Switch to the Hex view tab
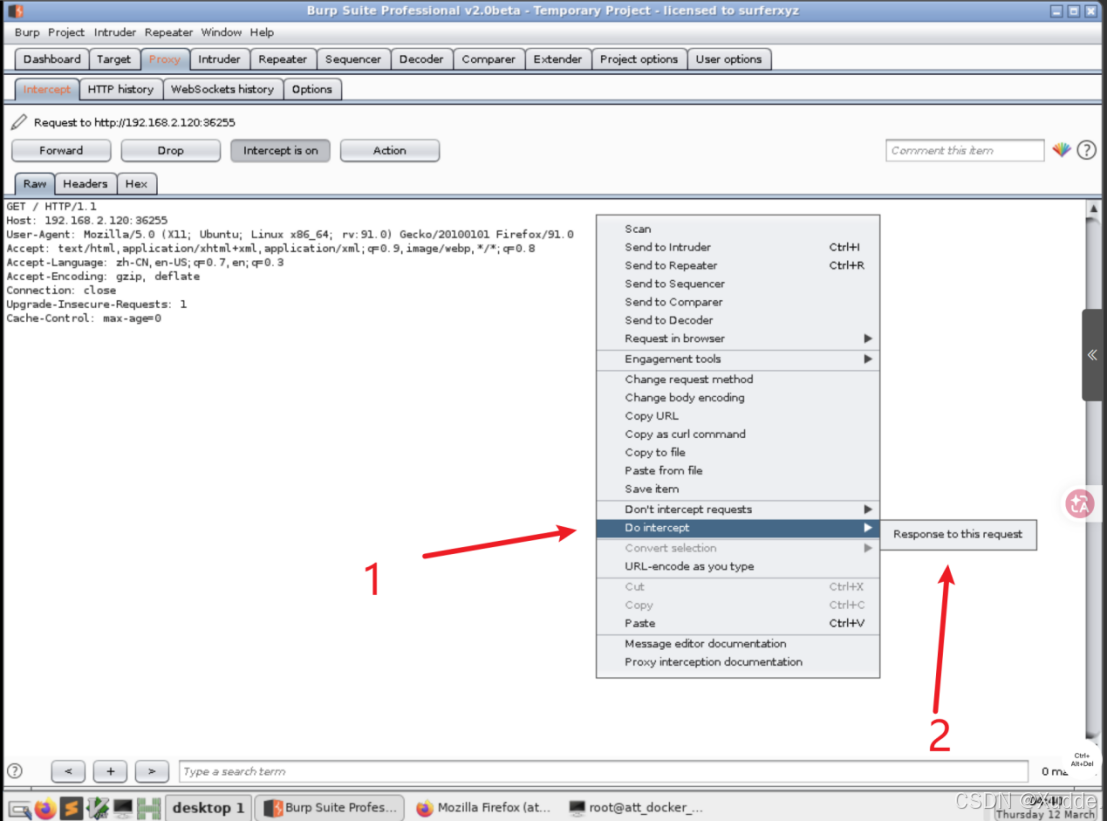 tap(136, 184)
